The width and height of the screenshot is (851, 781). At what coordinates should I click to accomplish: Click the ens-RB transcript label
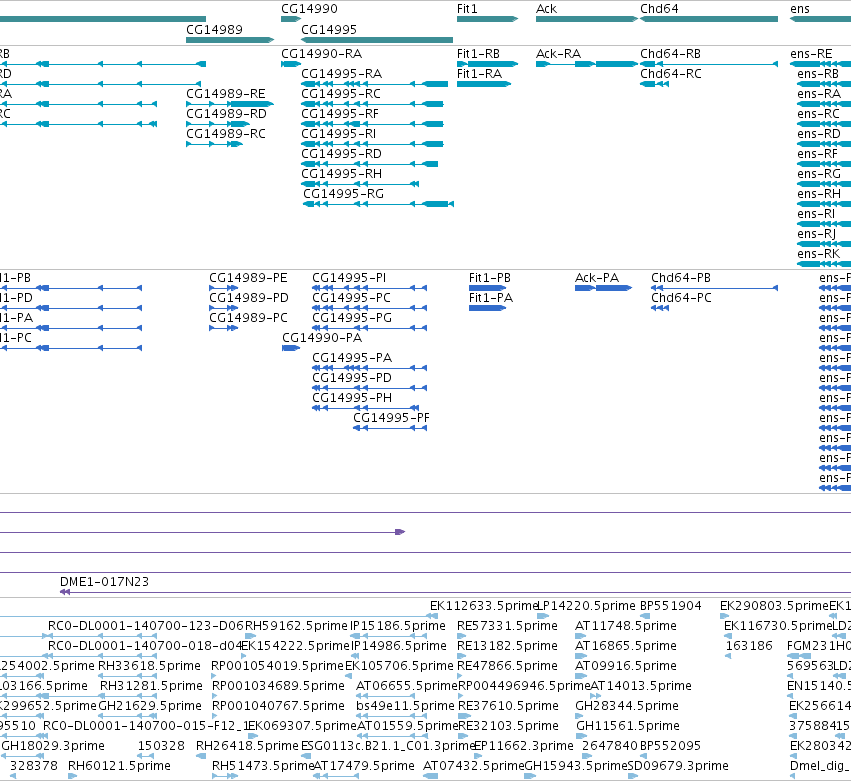(818, 74)
